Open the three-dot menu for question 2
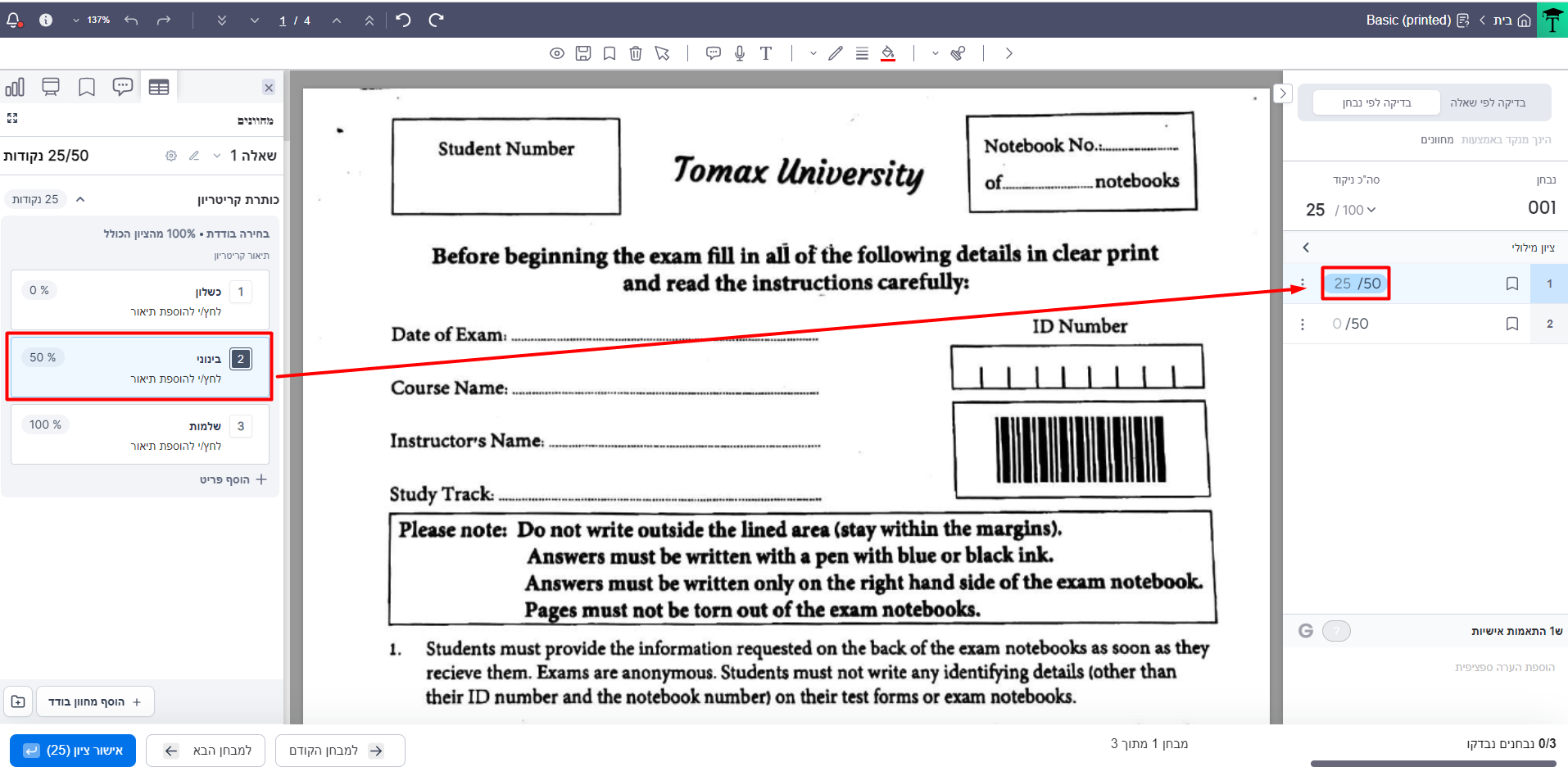 [x=1303, y=324]
